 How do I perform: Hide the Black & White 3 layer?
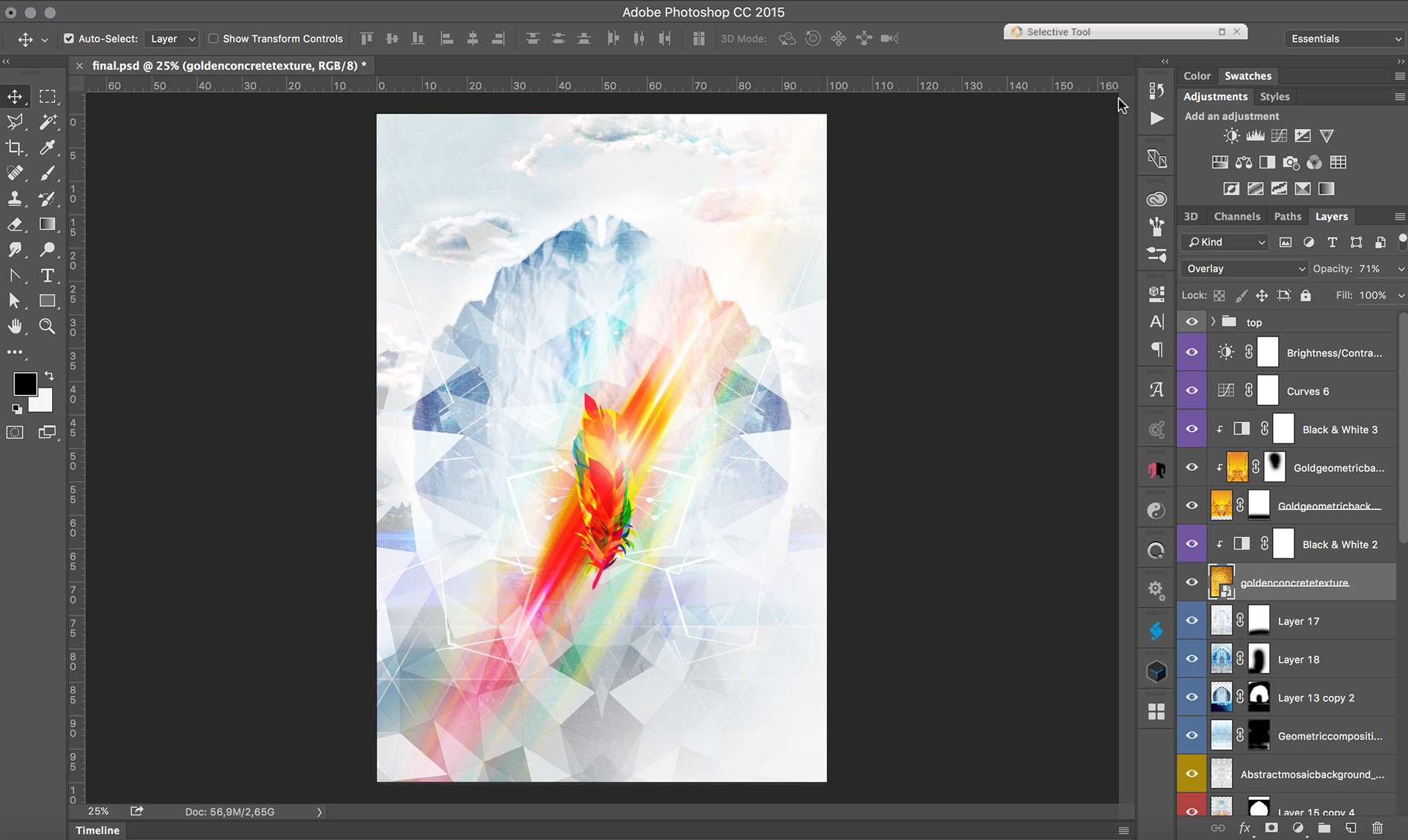[x=1192, y=430]
